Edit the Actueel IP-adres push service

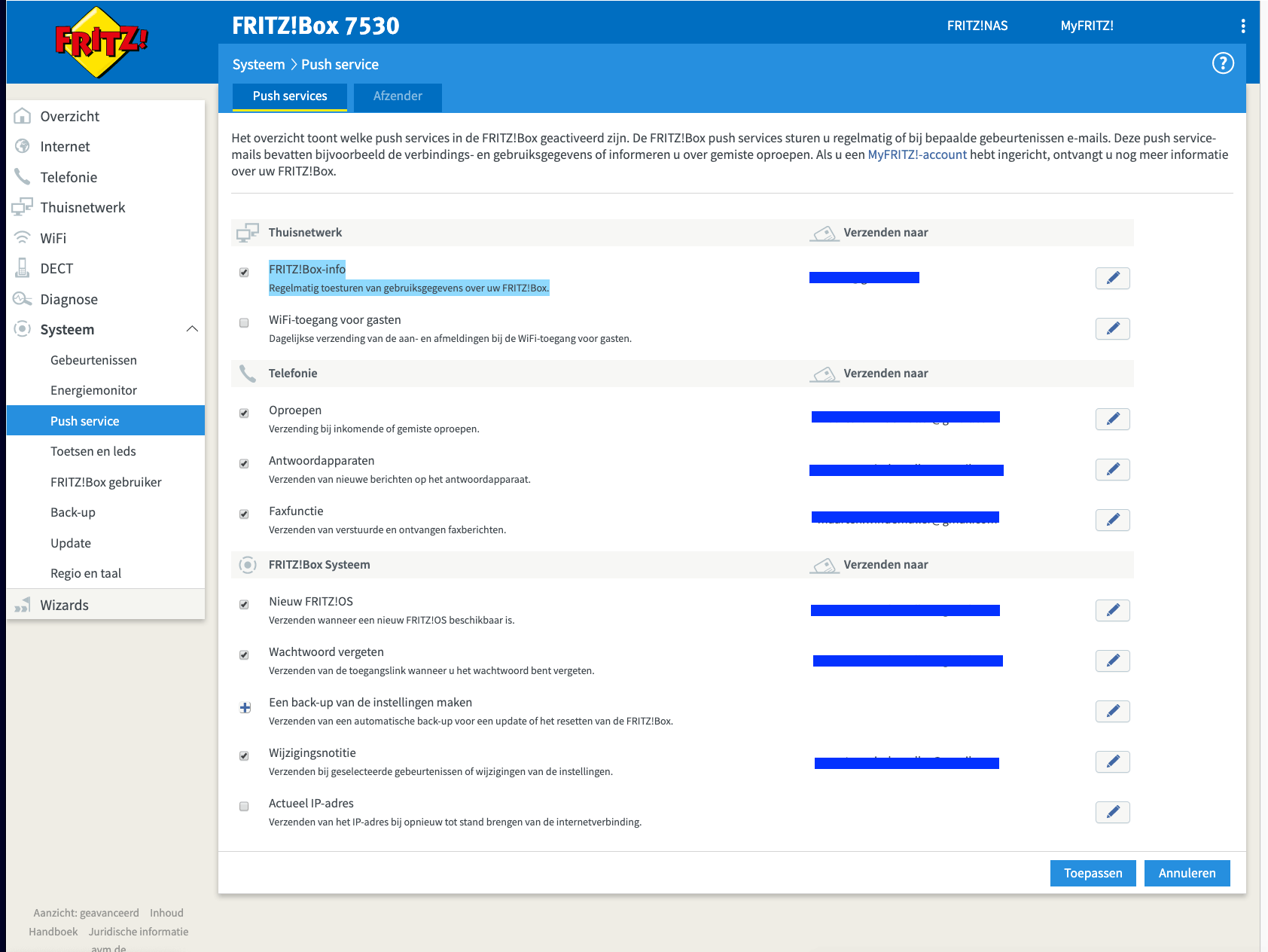(x=1113, y=812)
